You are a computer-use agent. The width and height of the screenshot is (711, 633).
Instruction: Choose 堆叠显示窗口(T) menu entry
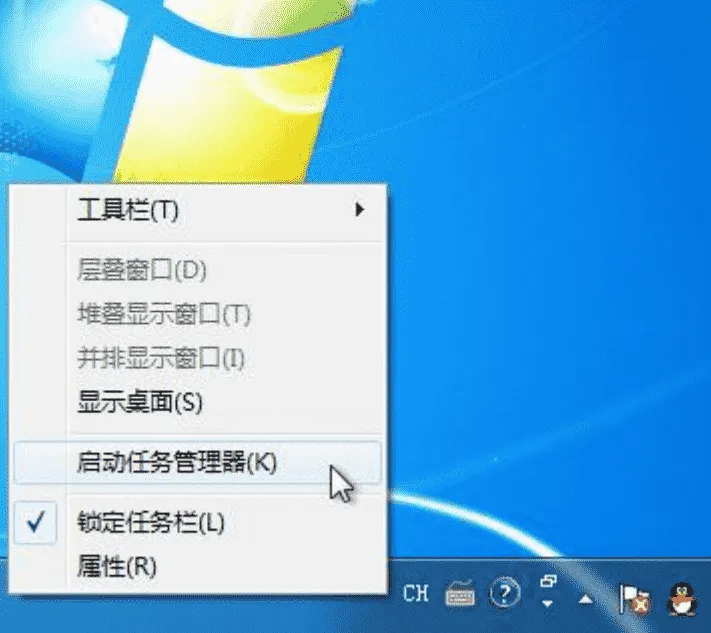(x=198, y=314)
